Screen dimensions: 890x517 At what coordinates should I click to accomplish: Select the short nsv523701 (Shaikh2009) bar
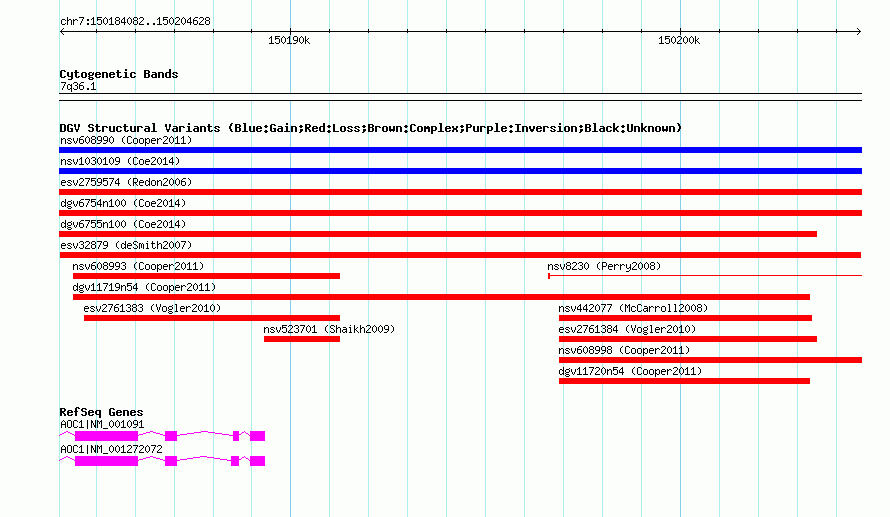click(302, 339)
